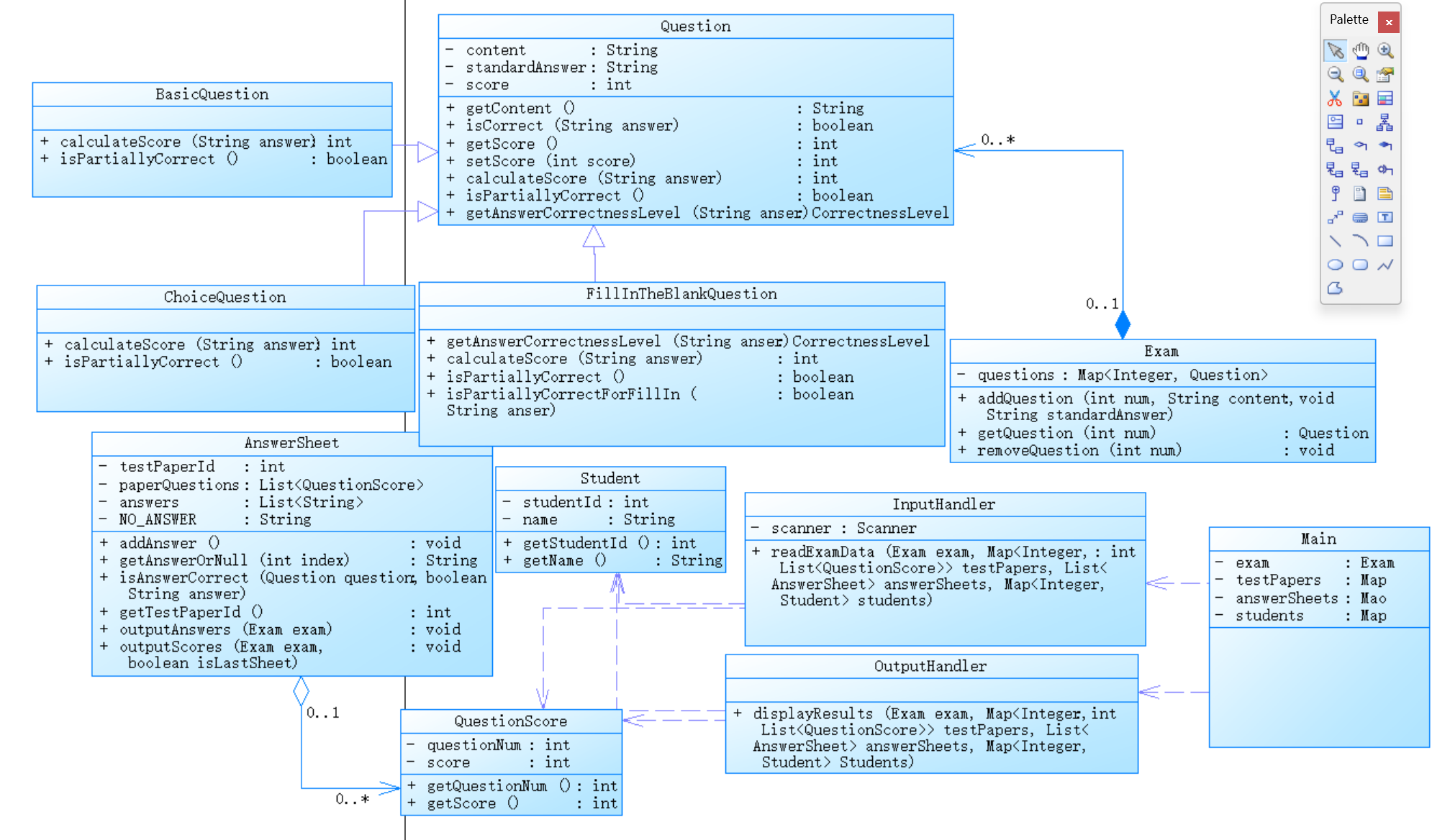Pick the Generalization inheritance tool
This screenshot has width=1432, height=840.
1385,122
